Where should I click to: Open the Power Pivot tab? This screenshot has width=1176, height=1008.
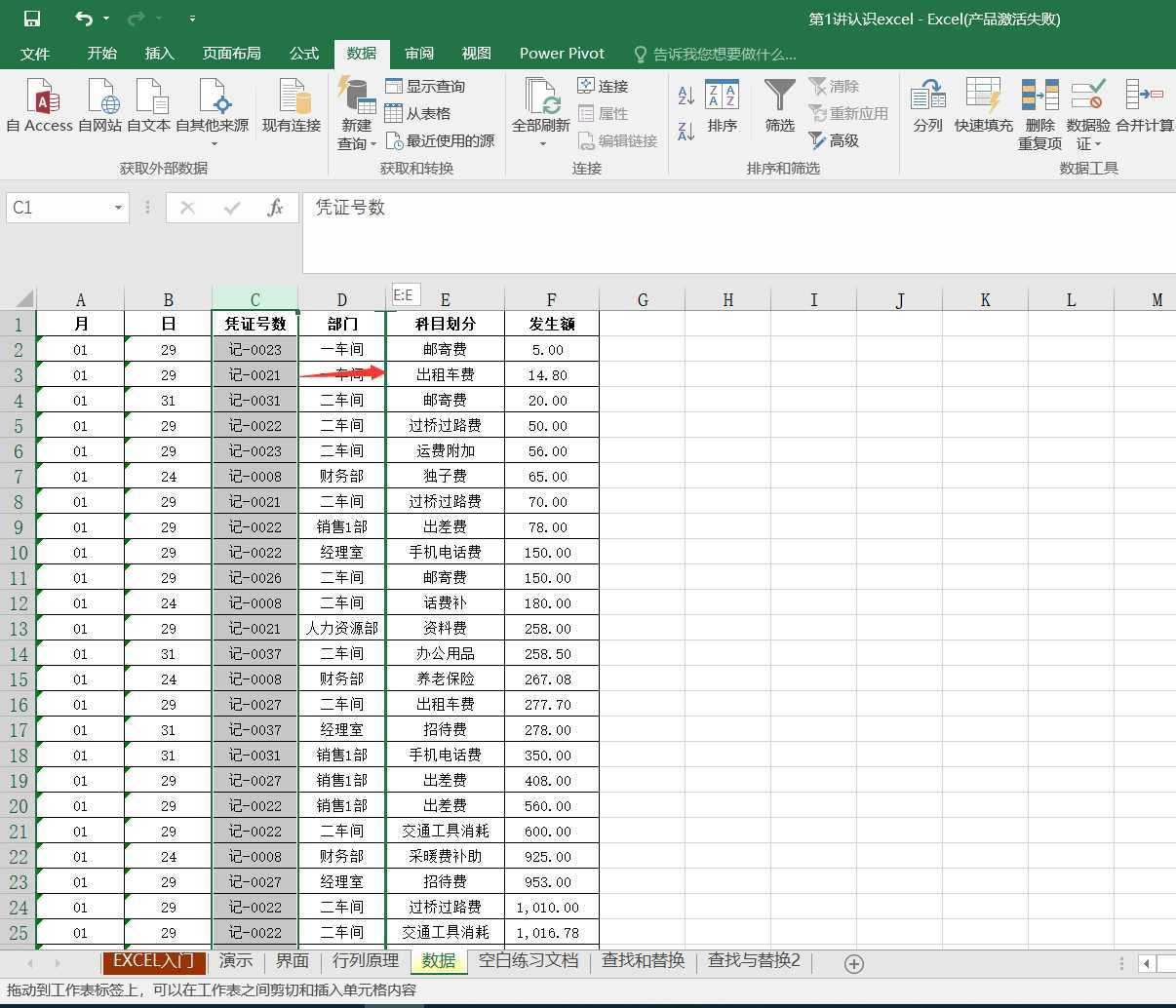[562, 53]
